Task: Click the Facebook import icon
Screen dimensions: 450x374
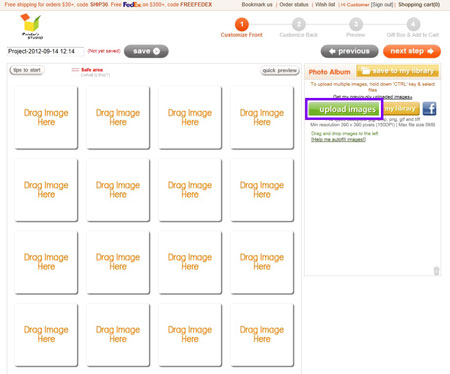Action: coord(429,109)
